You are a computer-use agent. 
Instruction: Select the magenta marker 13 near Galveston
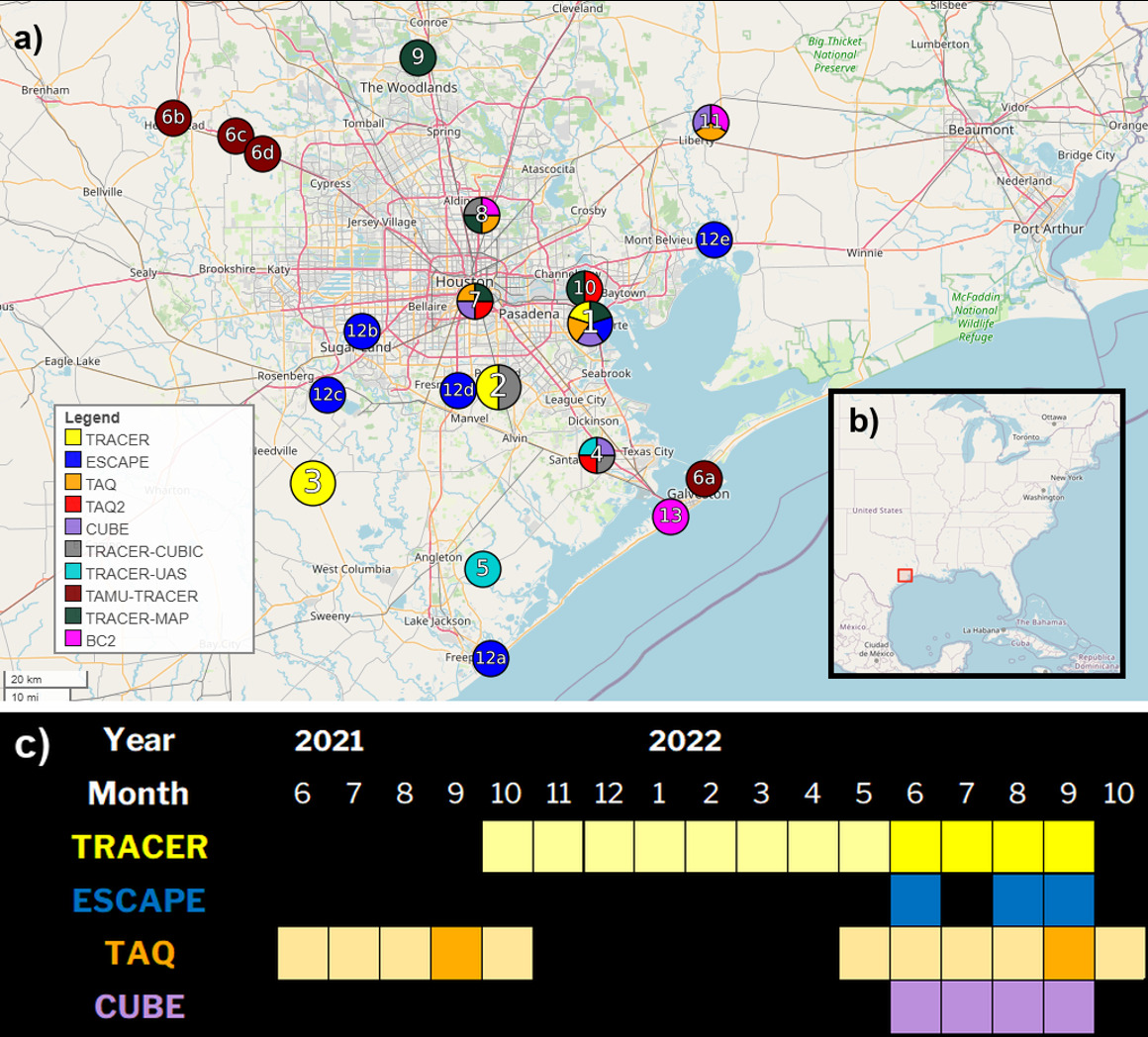tap(670, 517)
